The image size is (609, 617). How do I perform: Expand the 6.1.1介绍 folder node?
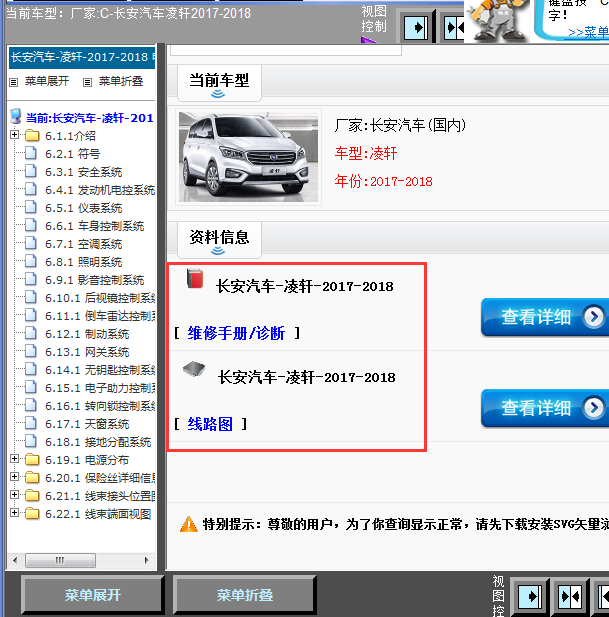14,135
